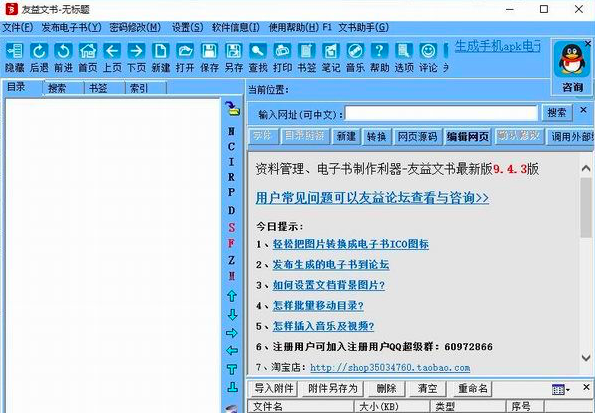
Task: Click the letter D in vertical toolbar
Action: coord(231,210)
